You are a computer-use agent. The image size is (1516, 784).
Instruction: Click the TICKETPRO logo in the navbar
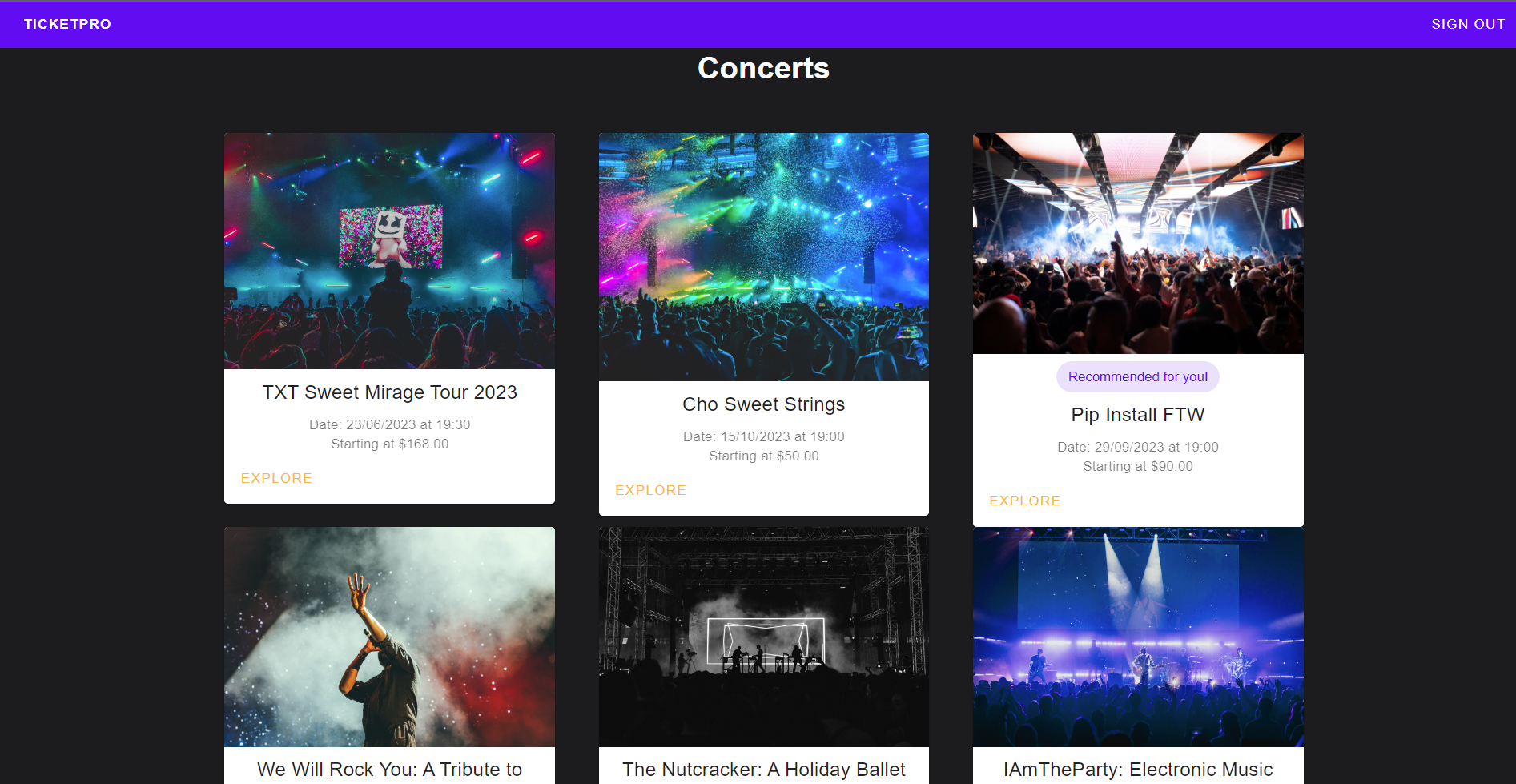(66, 24)
